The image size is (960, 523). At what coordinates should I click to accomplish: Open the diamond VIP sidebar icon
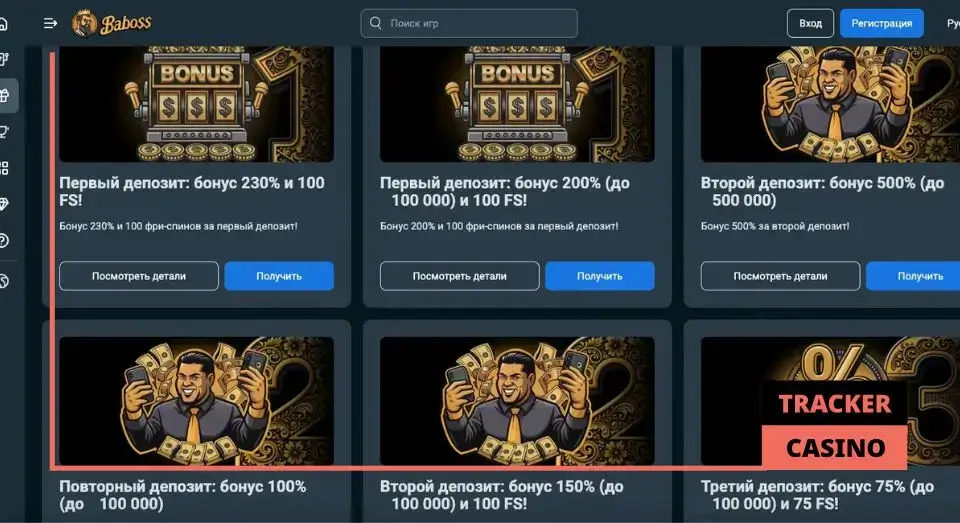(4, 205)
